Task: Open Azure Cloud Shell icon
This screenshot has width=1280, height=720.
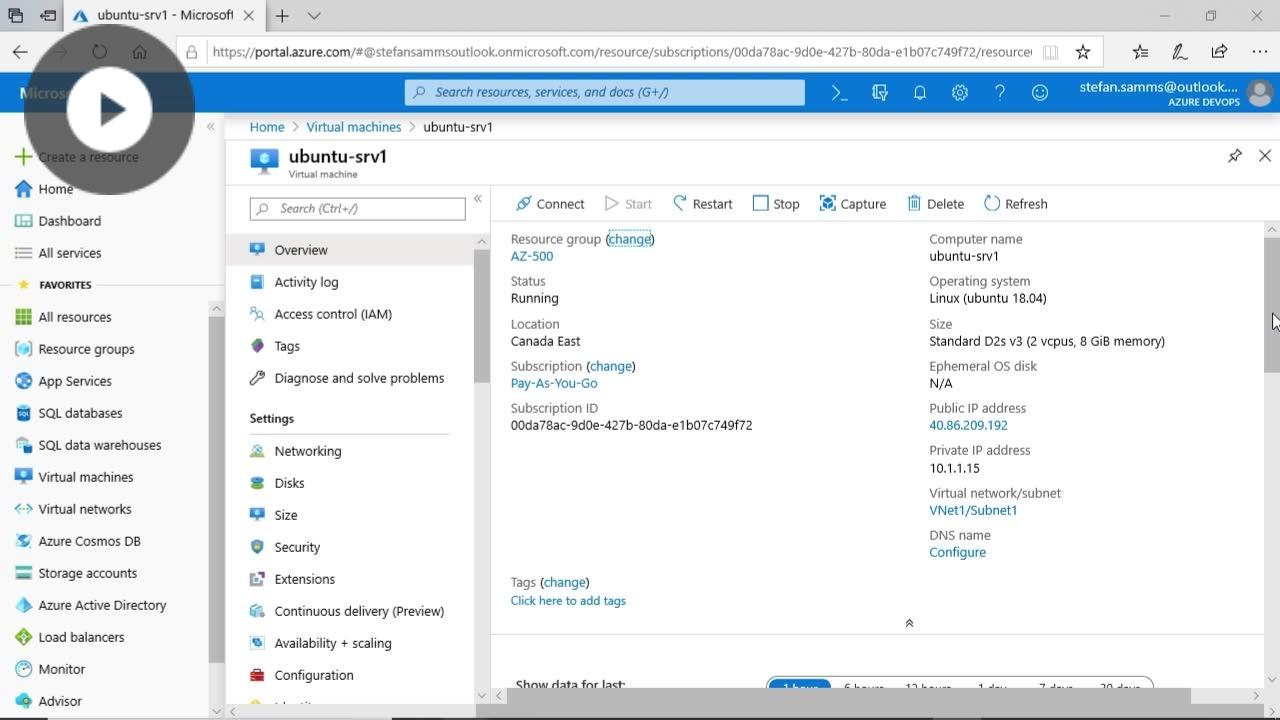Action: click(x=840, y=92)
